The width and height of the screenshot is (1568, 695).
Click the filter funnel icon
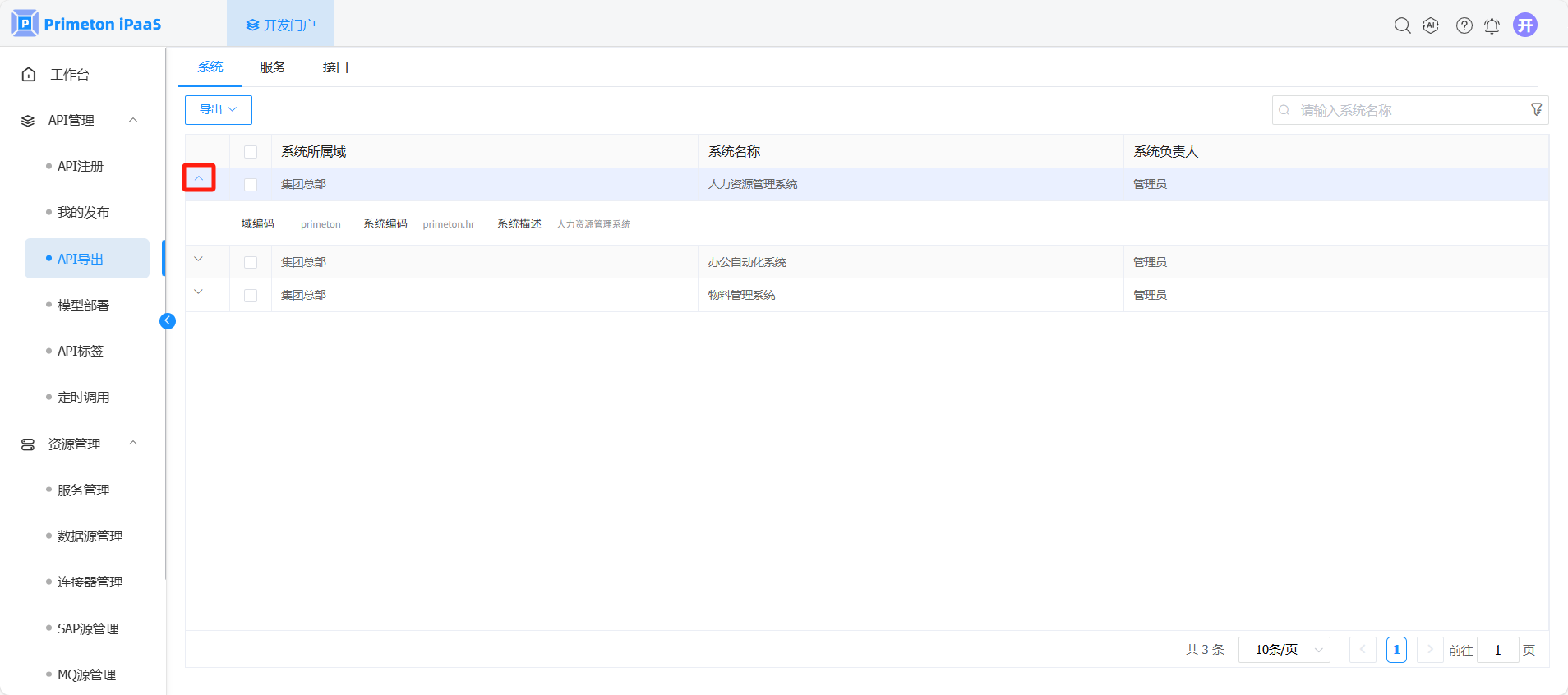[x=1536, y=110]
